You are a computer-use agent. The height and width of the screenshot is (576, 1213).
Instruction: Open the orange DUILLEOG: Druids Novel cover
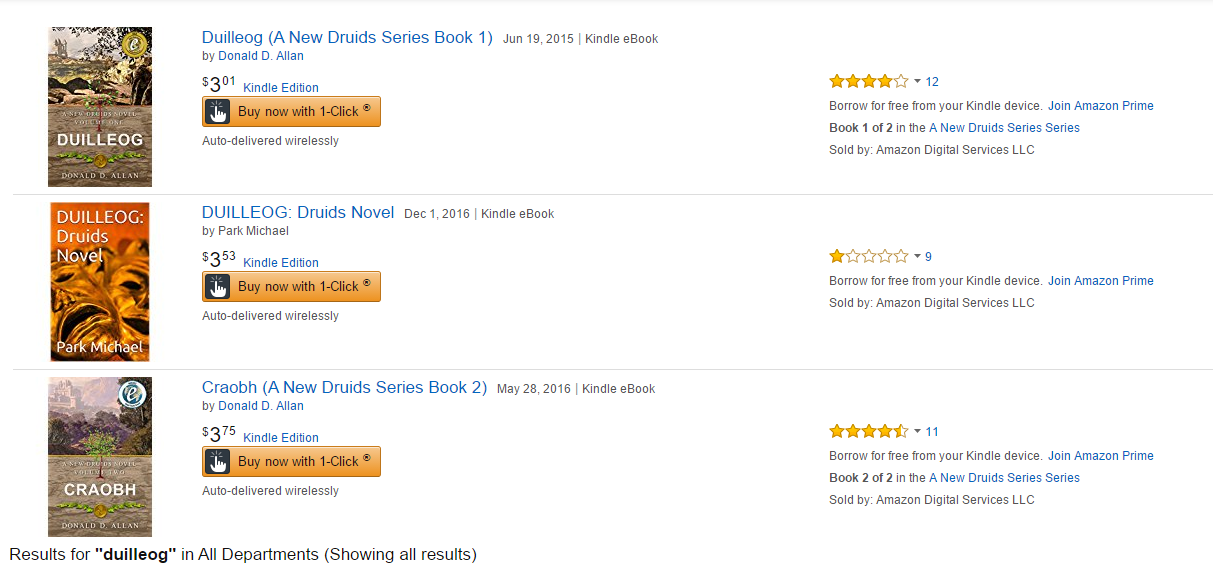pyautogui.click(x=100, y=282)
